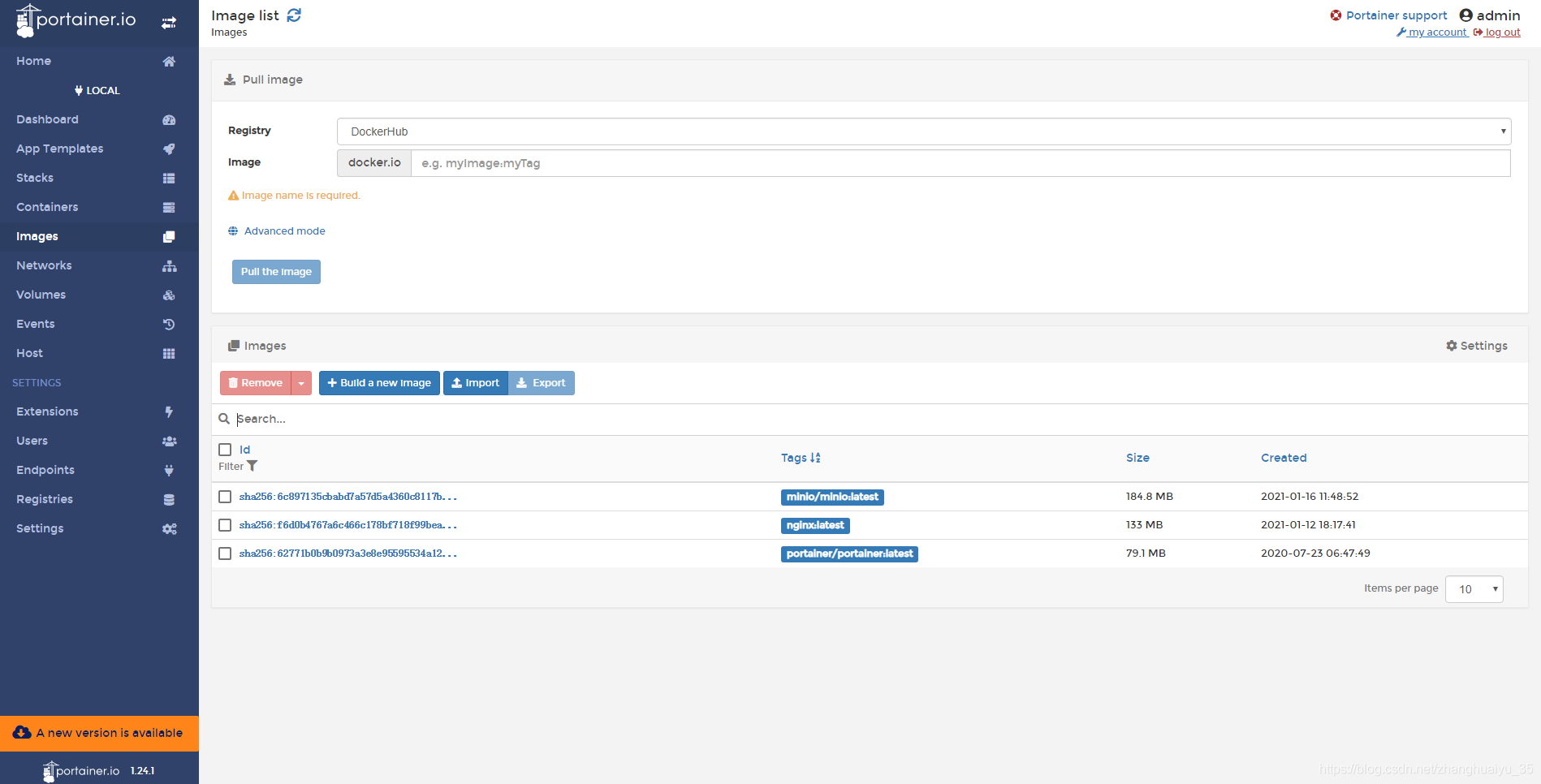The image size is (1541, 784).
Task: Click the Endpoints plug icon
Action: (169, 471)
